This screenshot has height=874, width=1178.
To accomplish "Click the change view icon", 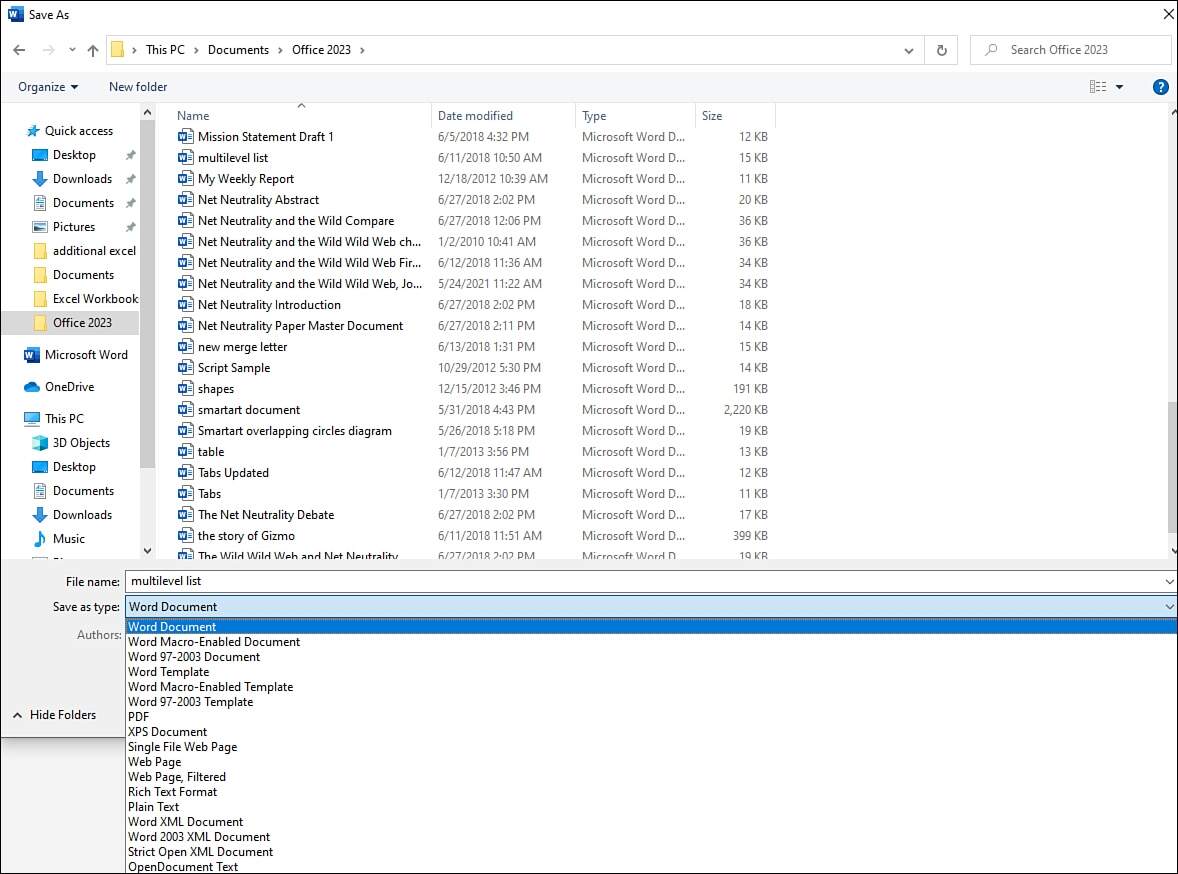I will (1098, 87).
